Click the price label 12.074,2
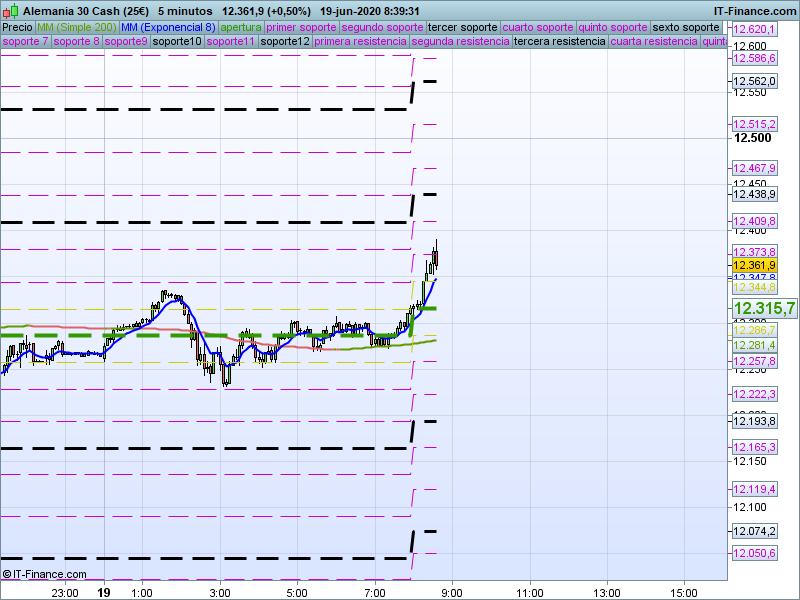 point(755,531)
